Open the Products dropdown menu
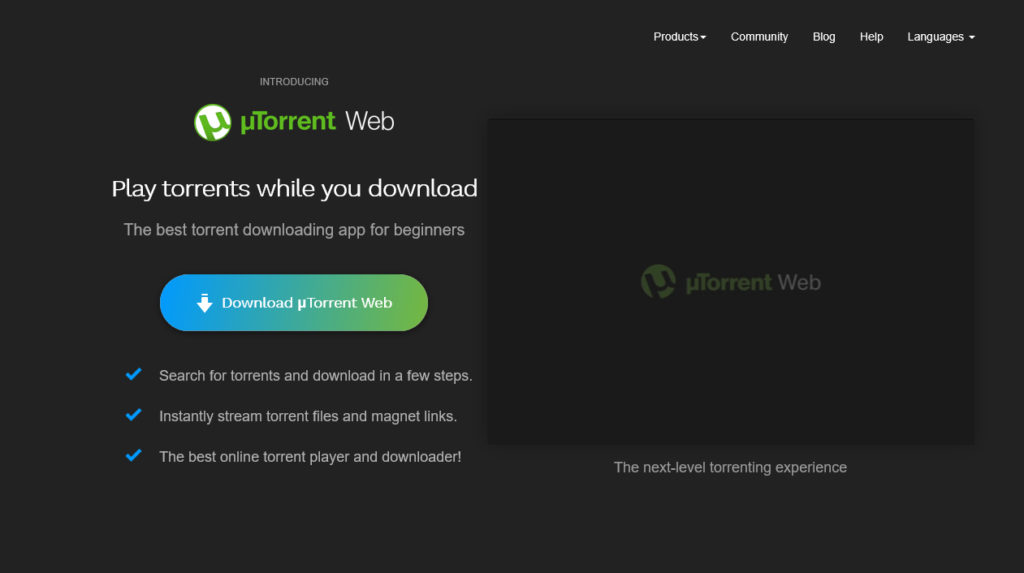The width and height of the screenshot is (1024, 573). (679, 37)
